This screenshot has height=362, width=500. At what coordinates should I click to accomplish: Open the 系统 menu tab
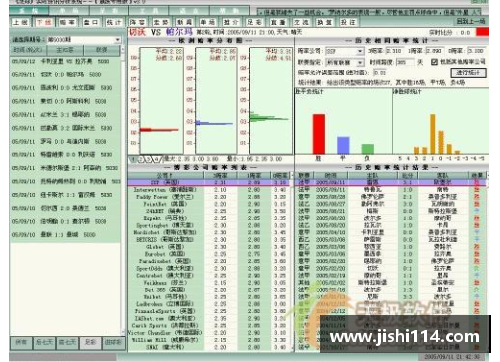(28, 11)
